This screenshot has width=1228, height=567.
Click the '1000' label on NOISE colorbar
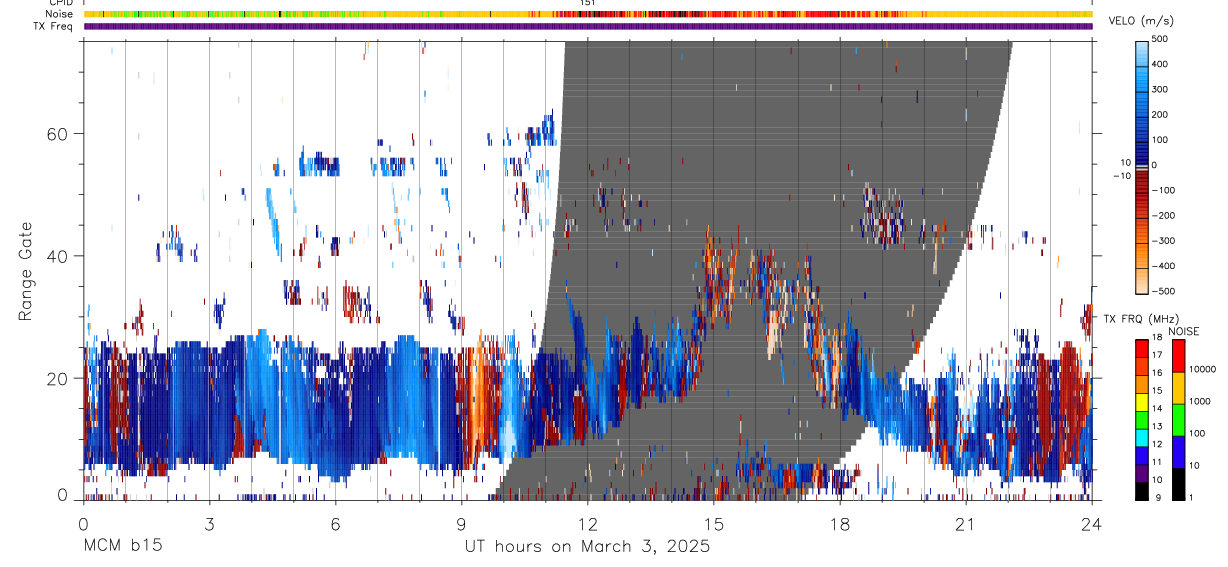tap(1200, 401)
